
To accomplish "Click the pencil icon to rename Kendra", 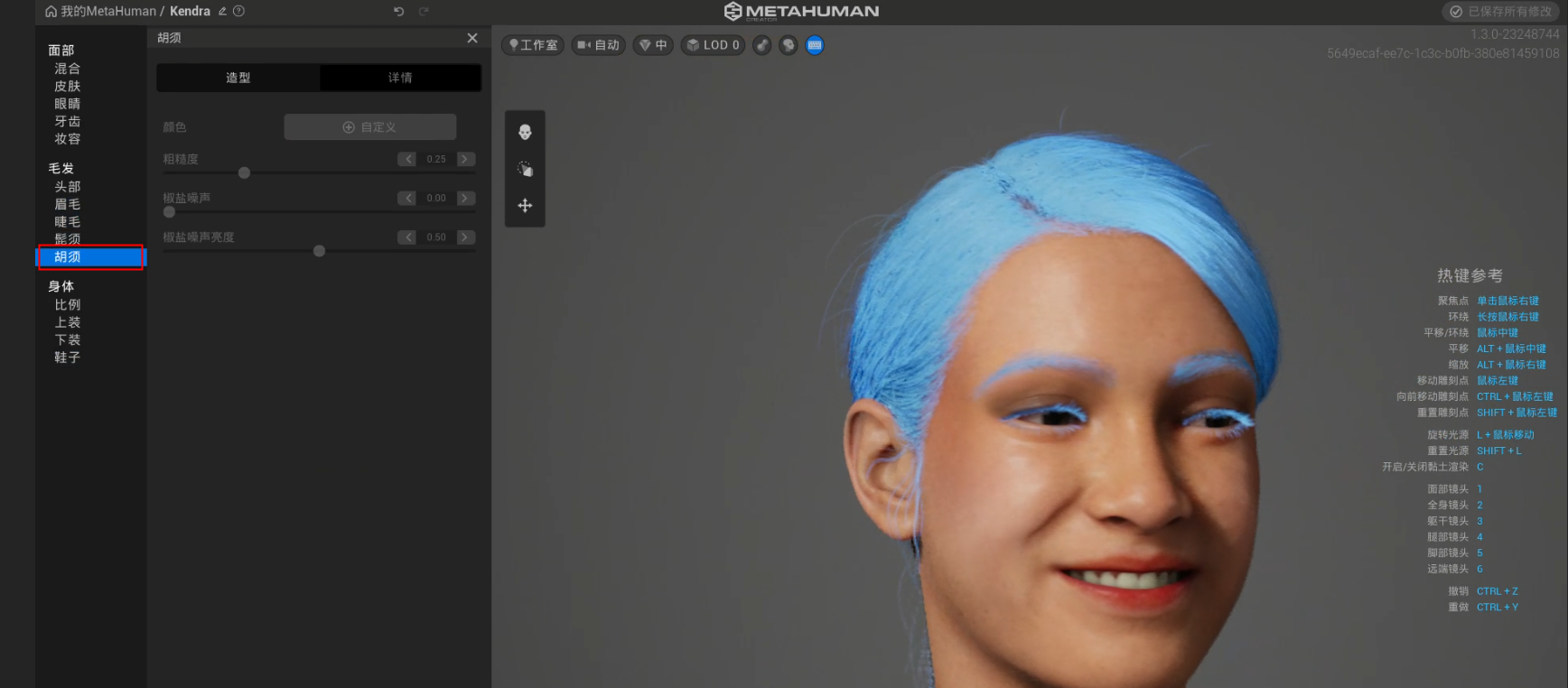I will [222, 12].
